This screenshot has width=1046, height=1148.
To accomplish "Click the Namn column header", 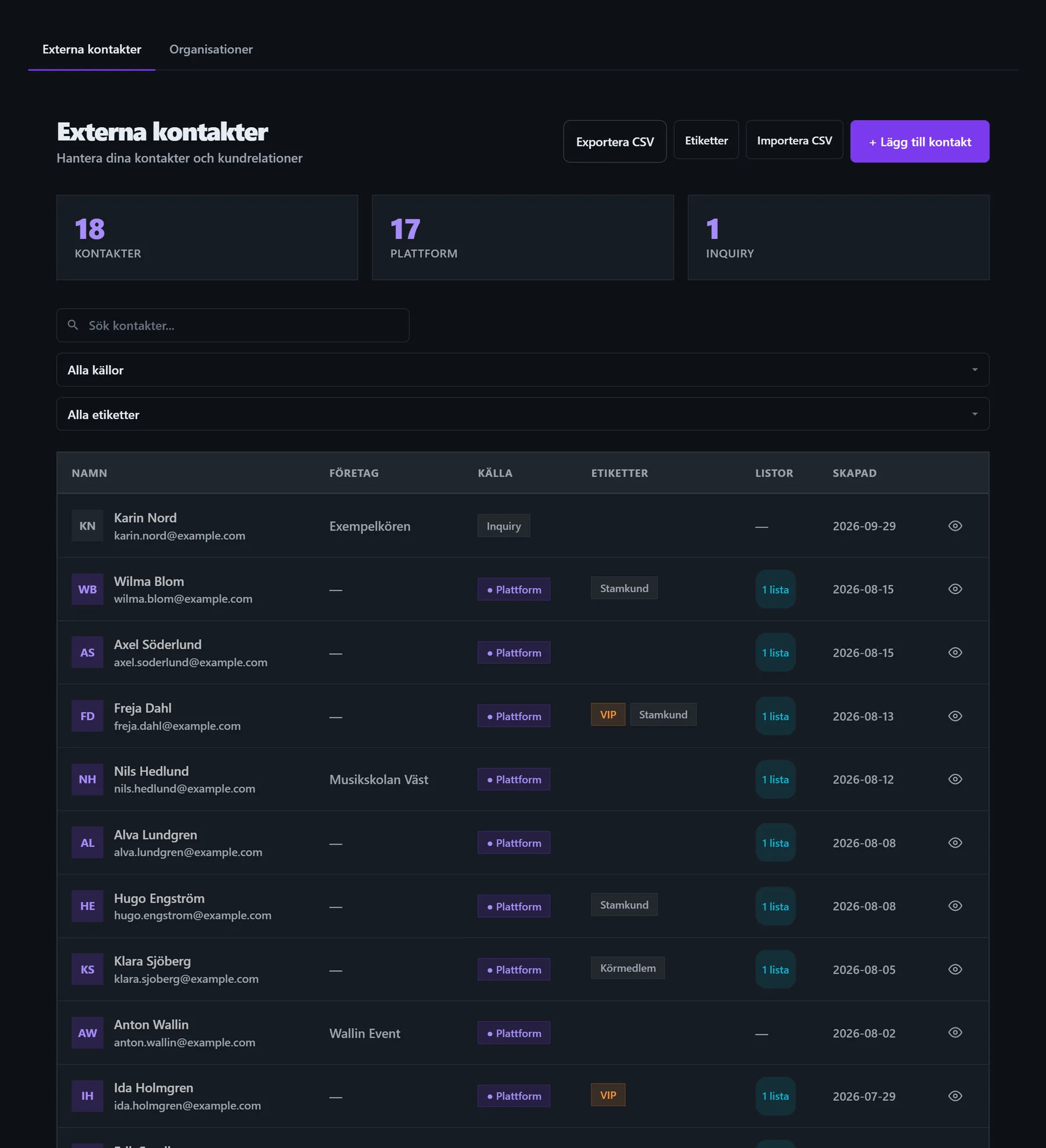I will click(89, 473).
